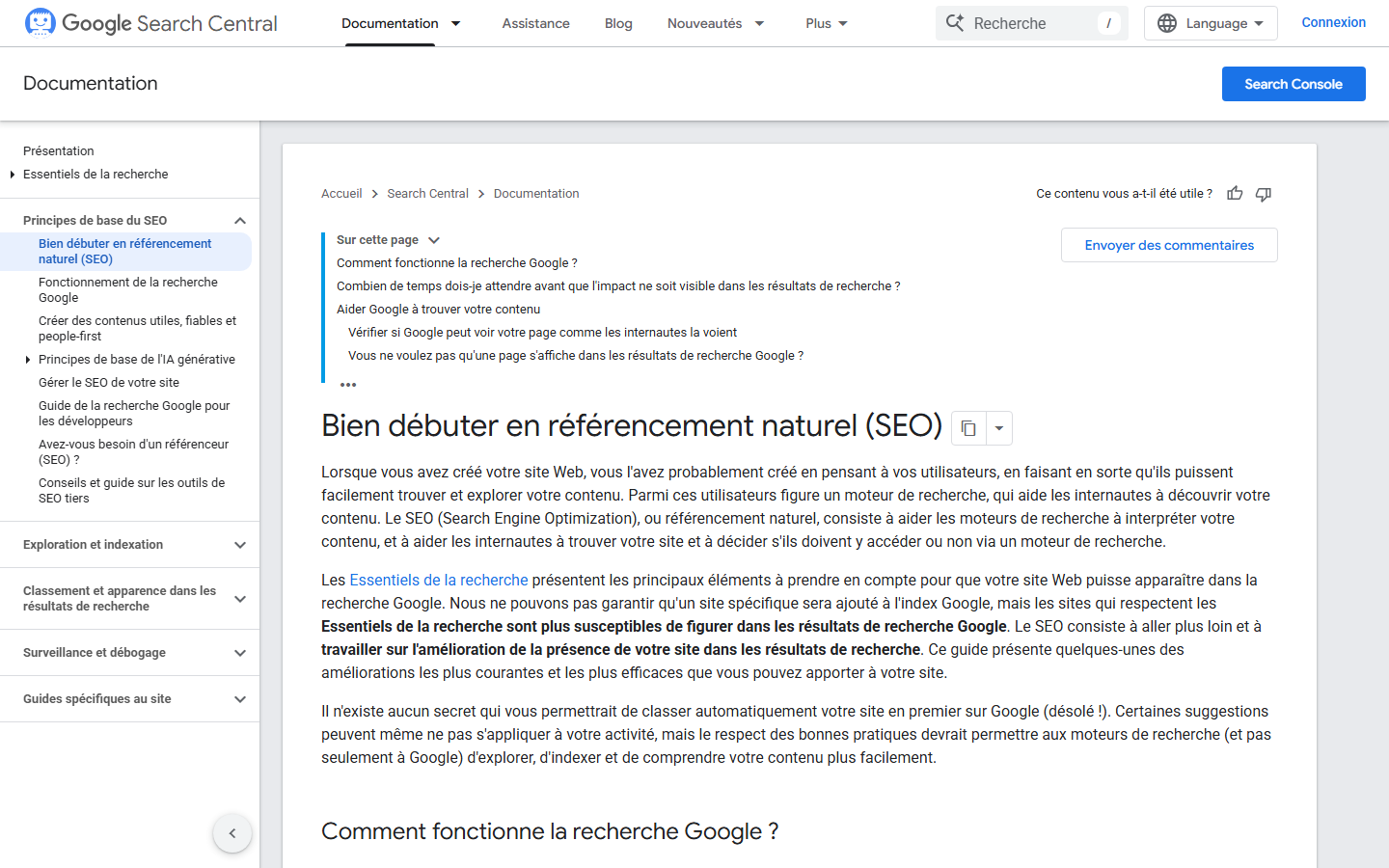Expand Essentiels de la recherche tree item
Image resolution: width=1389 pixels, height=868 pixels.
point(12,175)
